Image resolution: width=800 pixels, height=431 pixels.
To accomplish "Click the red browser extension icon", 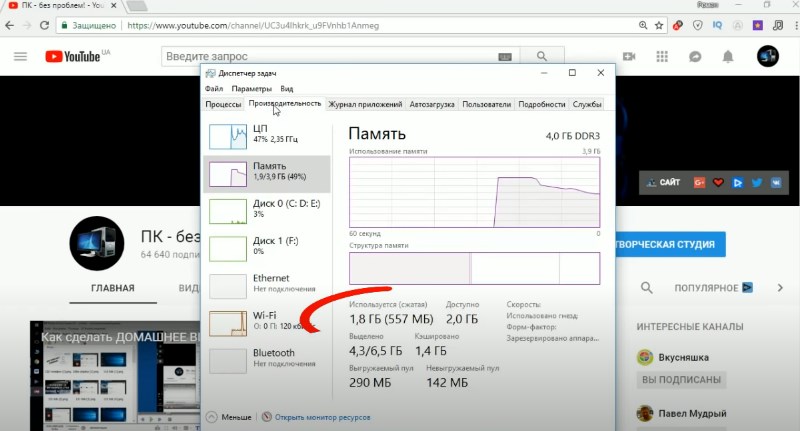I will point(678,26).
